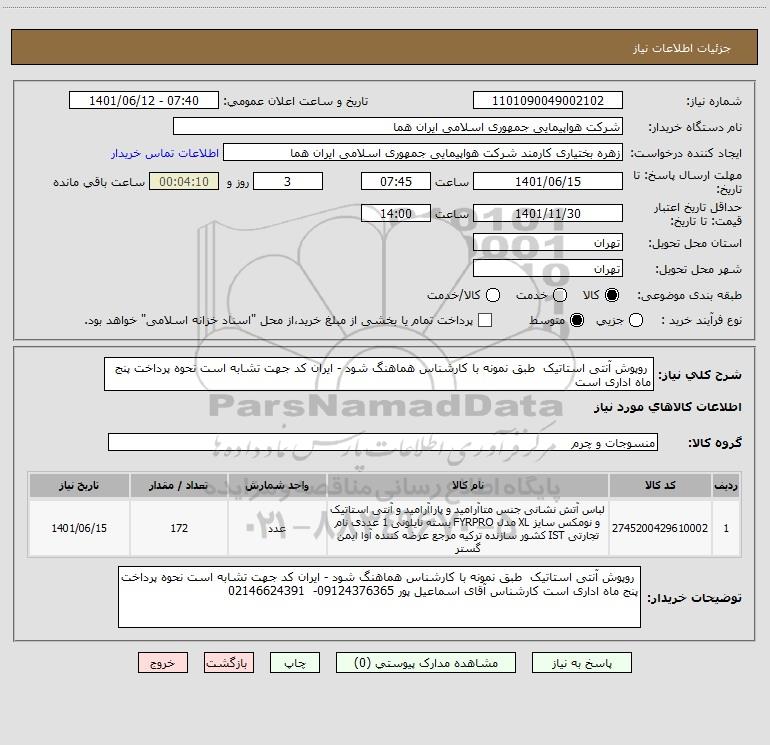The image size is (770, 745).
Task: Click the مشاهده مدارک پیوستی (0) button
Action: (x=426, y=663)
